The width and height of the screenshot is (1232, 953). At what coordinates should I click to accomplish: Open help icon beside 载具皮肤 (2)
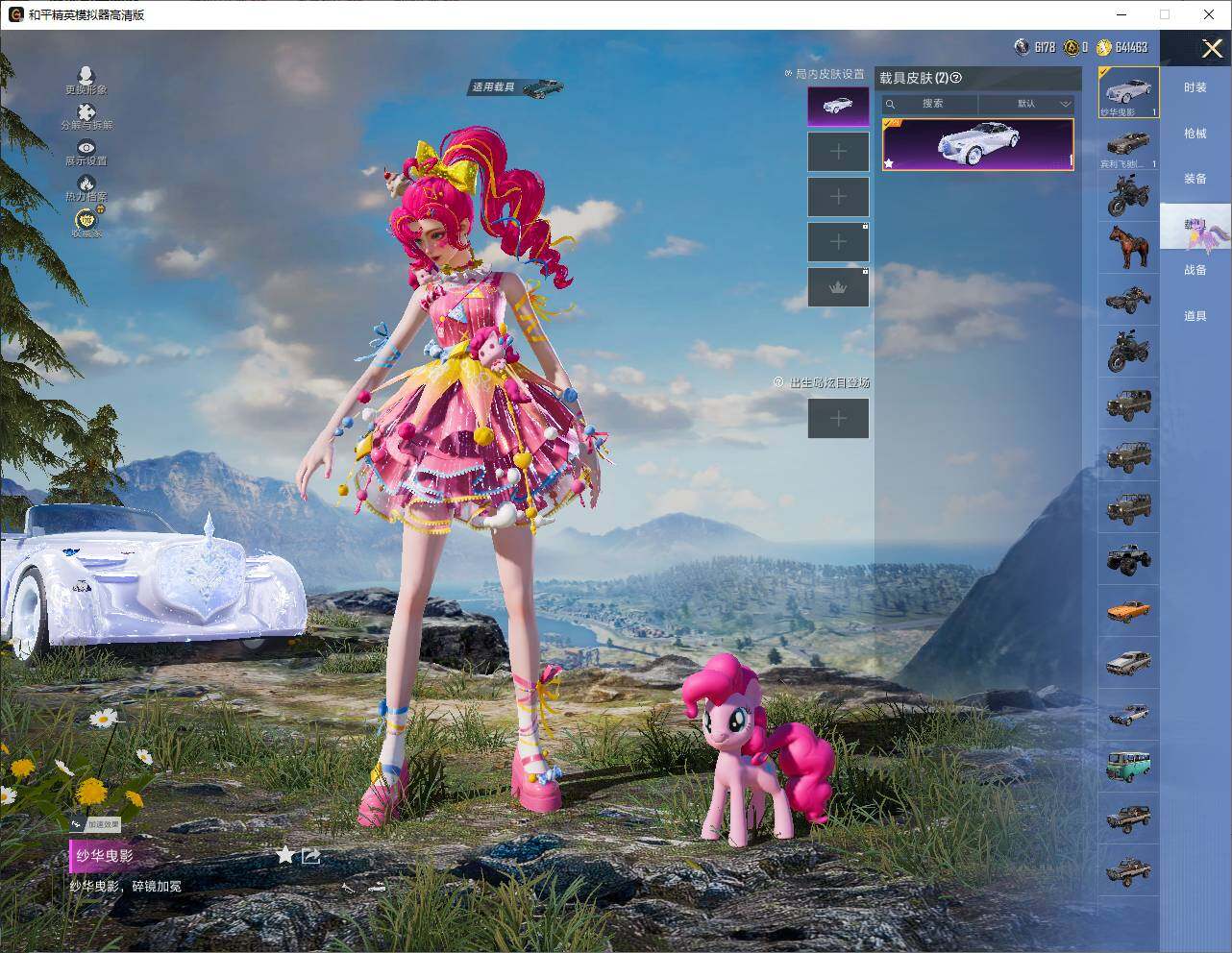pyautogui.click(x=955, y=78)
